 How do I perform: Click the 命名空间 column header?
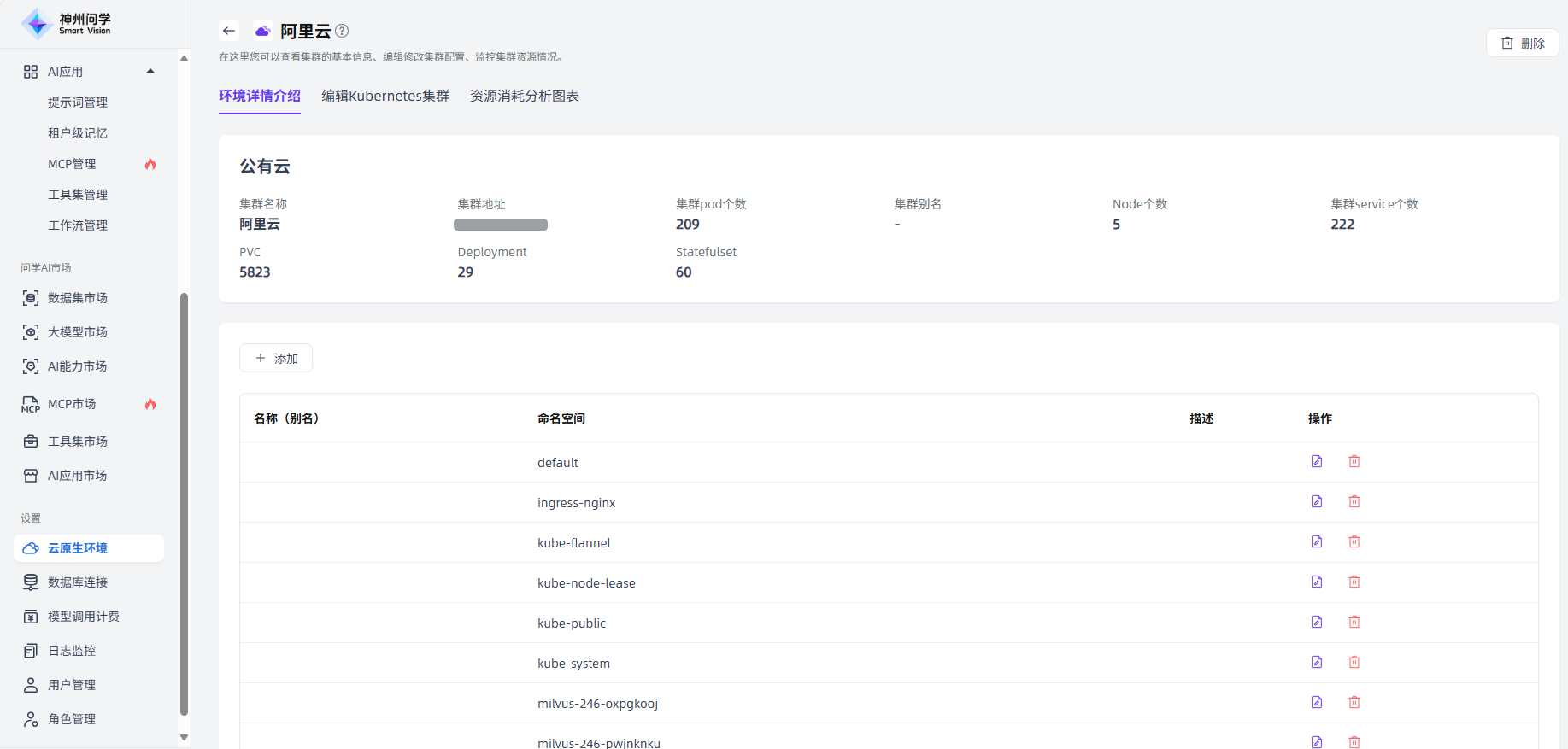561,418
